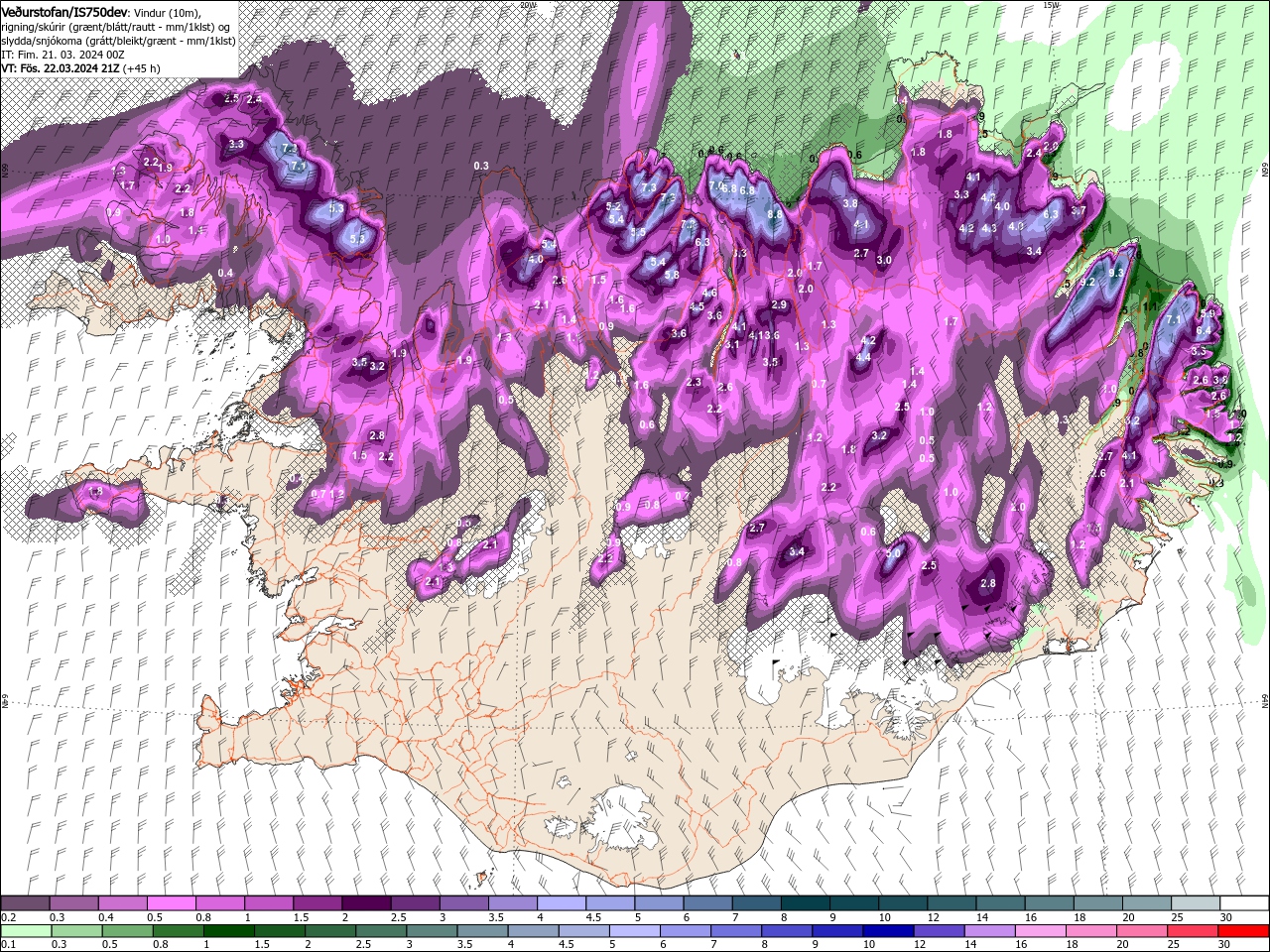Select the bottom-scale swatch between 18 and 20

tap(1089, 931)
